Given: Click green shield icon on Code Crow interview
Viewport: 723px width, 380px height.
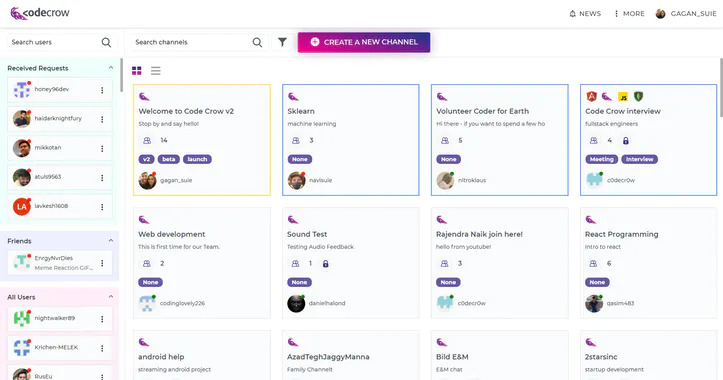Looking at the screenshot, I should (x=638, y=96).
